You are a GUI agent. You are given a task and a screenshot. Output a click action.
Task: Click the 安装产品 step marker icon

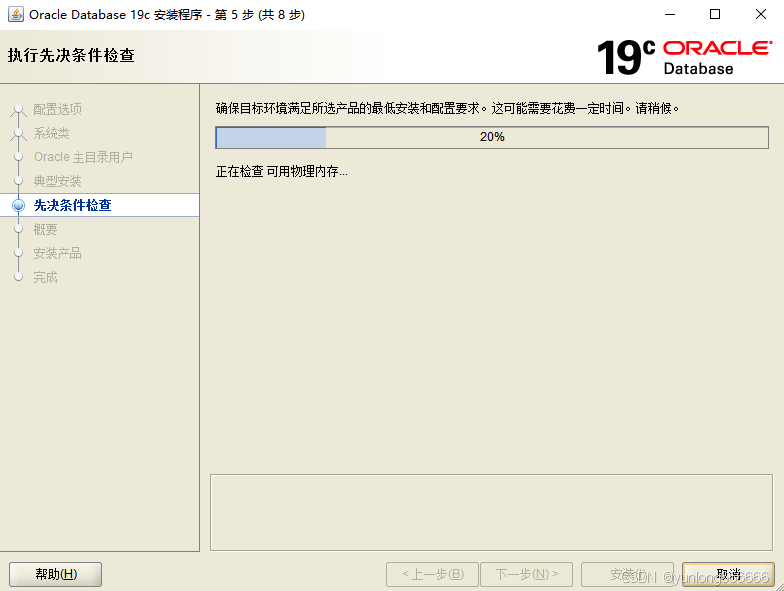tap(18, 253)
